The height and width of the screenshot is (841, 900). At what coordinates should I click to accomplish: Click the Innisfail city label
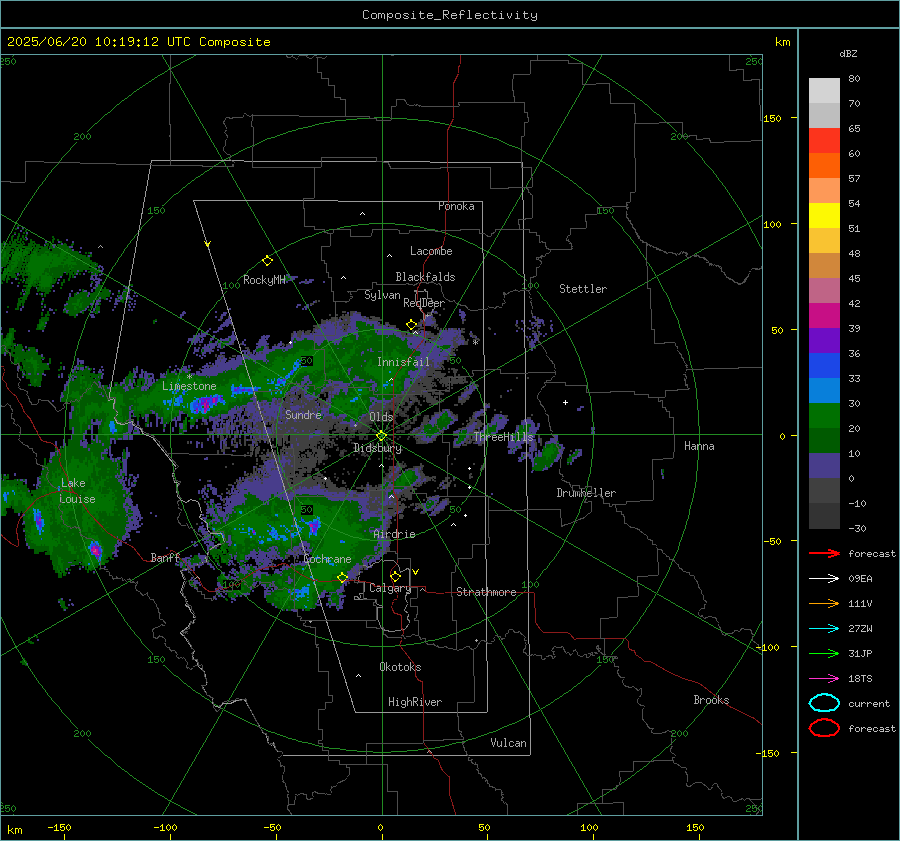(x=403, y=362)
